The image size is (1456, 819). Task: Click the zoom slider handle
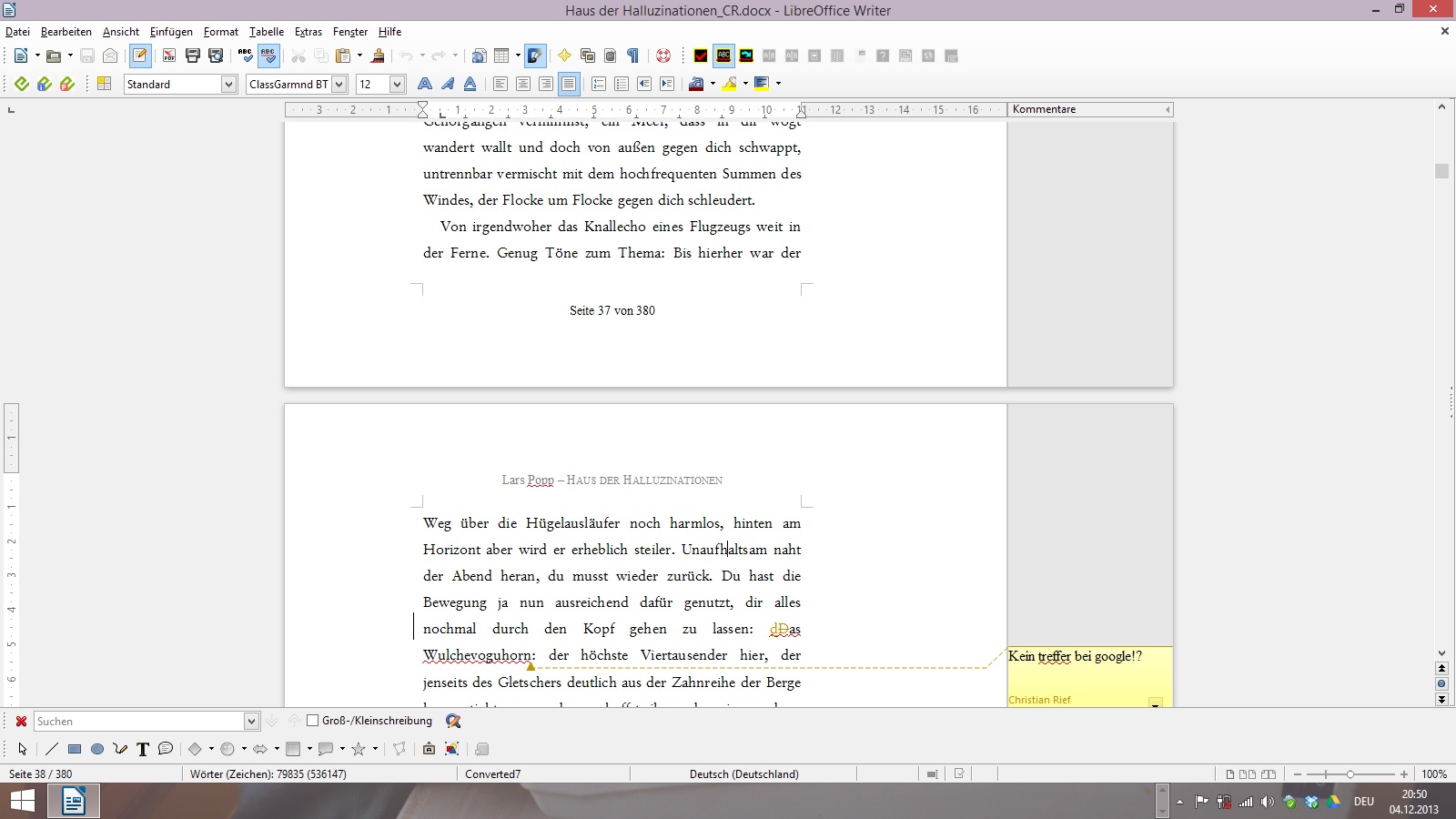(1350, 774)
